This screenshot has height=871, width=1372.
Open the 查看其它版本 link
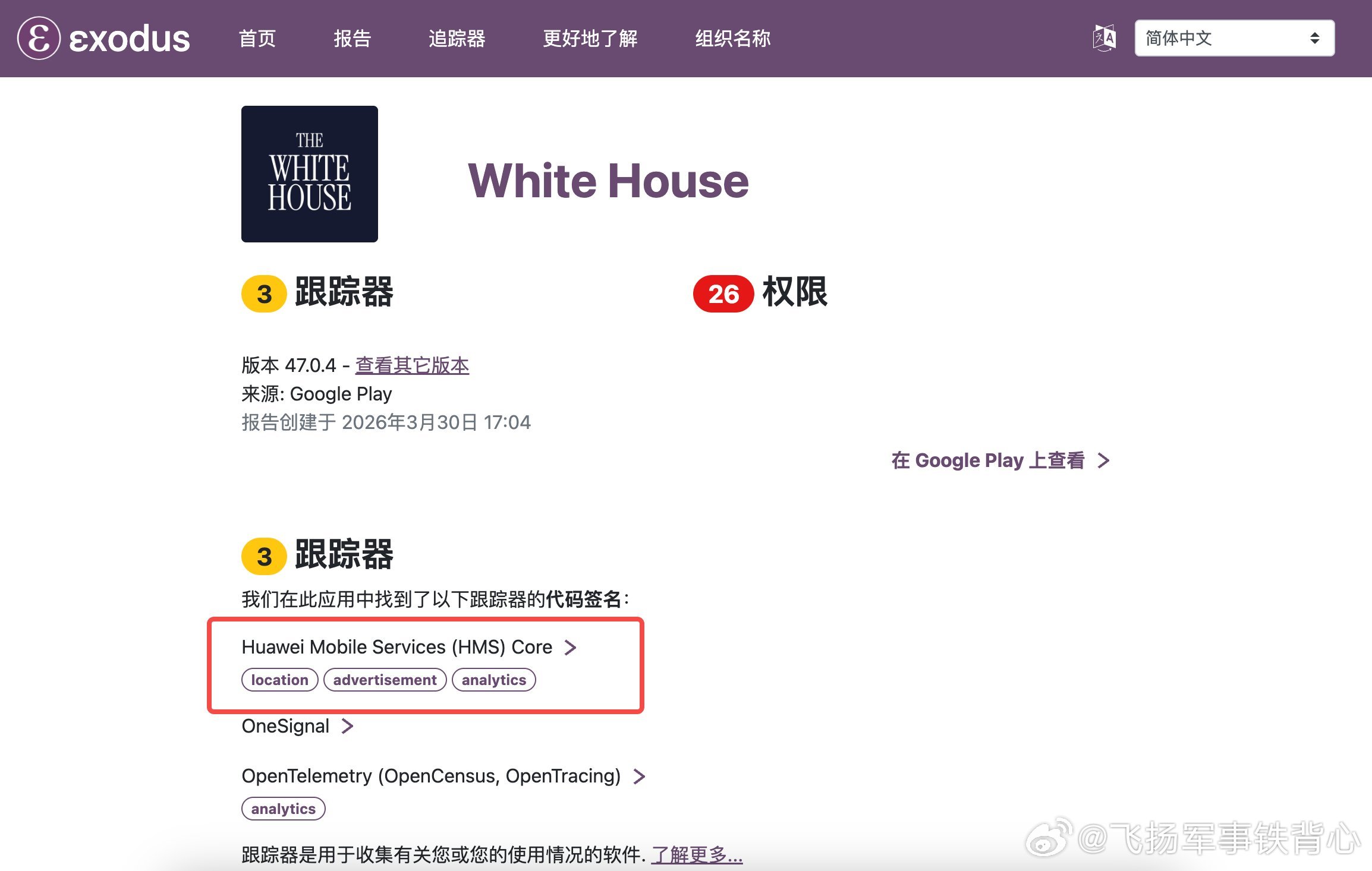coord(411,365)
